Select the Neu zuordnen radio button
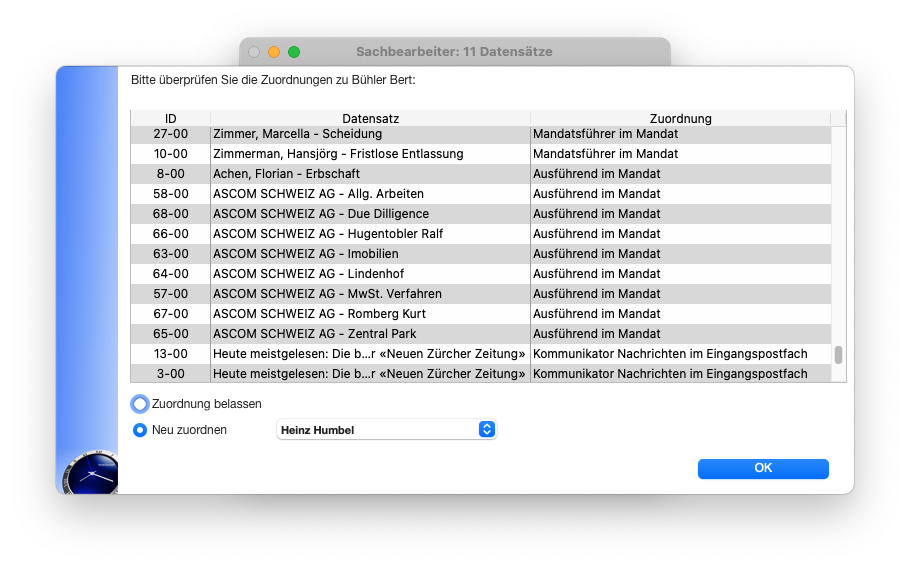Screen dimensions: 910x568 pos(140,430)
